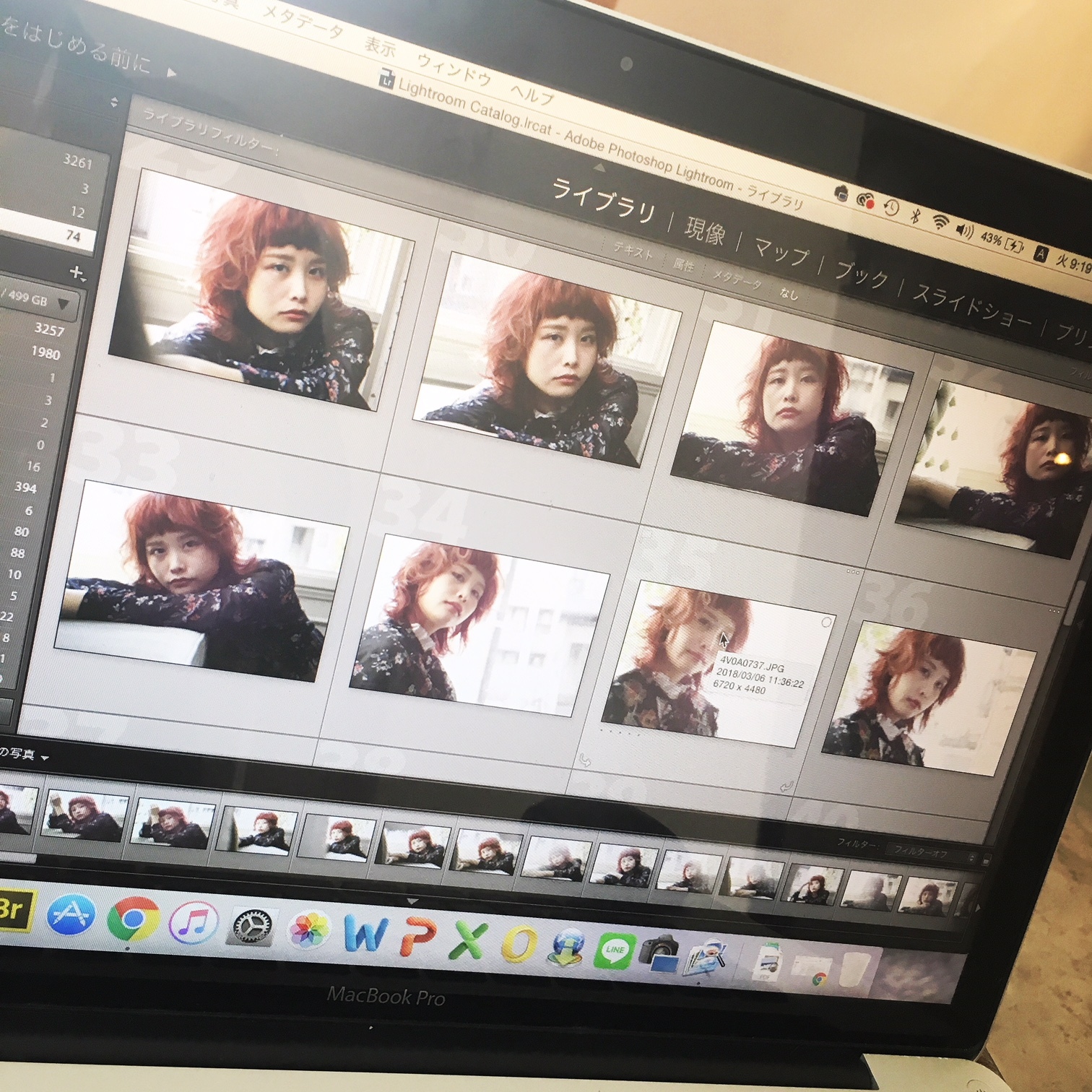Click the plus icon in the folders panel
This screenshot has width=1092, height=1092.
(x=77, y=272)
